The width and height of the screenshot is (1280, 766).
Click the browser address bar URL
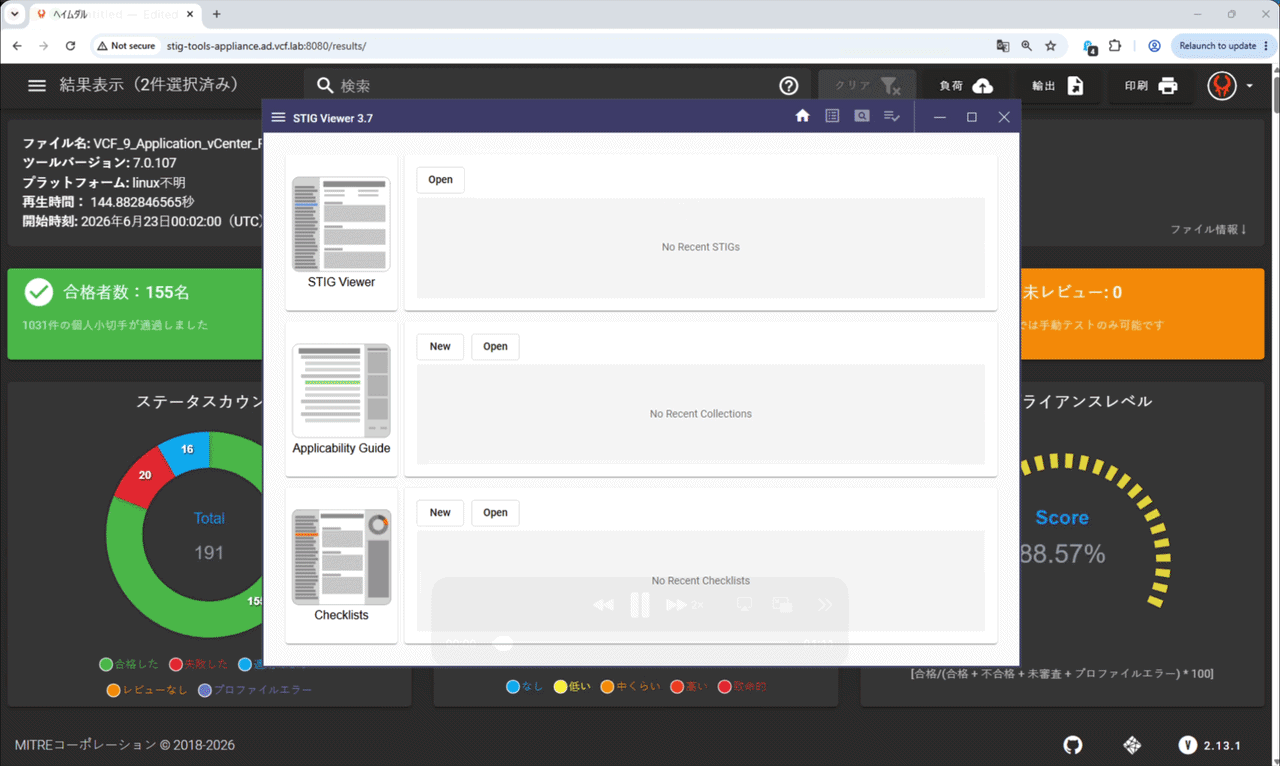(x=266, y=46)
